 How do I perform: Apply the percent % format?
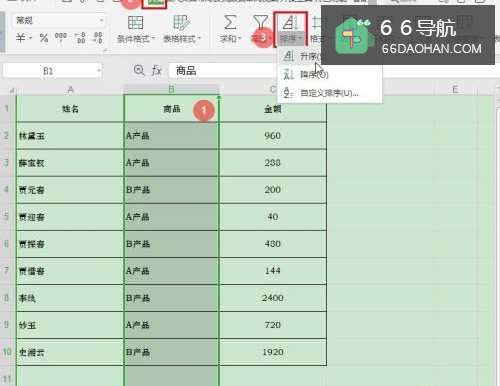click(44, 38)
